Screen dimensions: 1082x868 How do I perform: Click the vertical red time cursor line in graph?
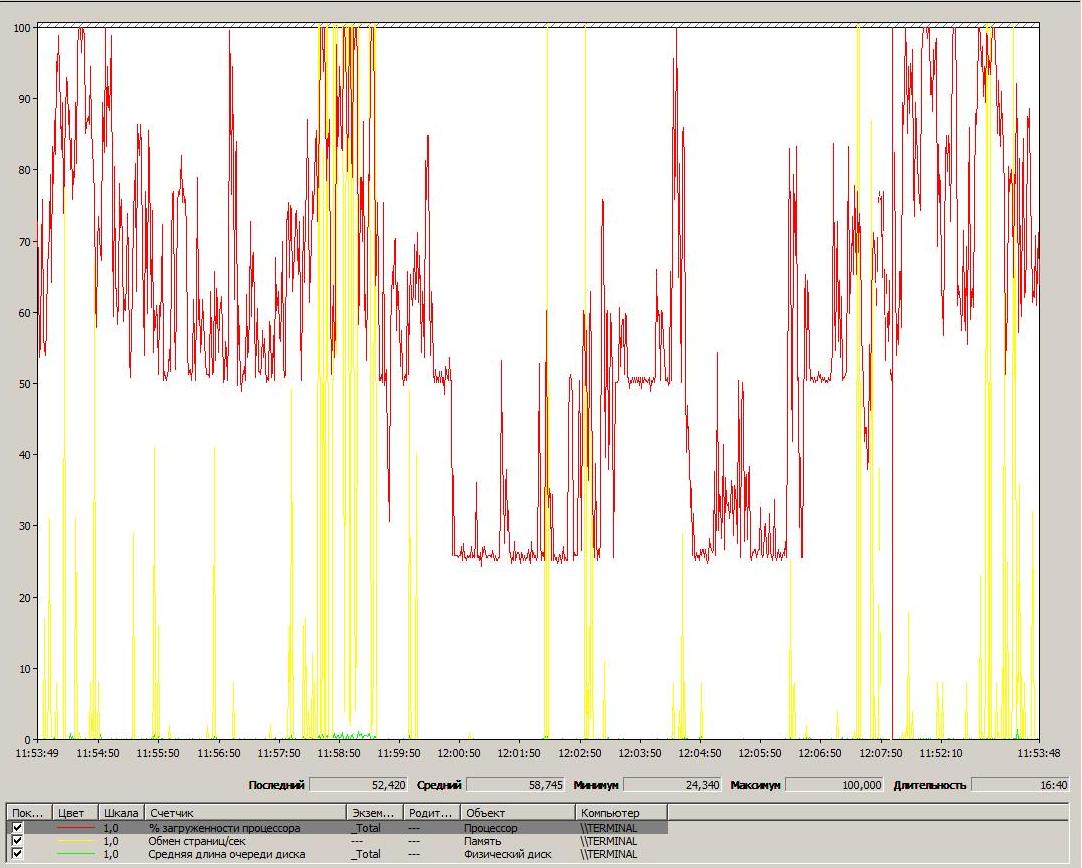click(x=892, y=383)
